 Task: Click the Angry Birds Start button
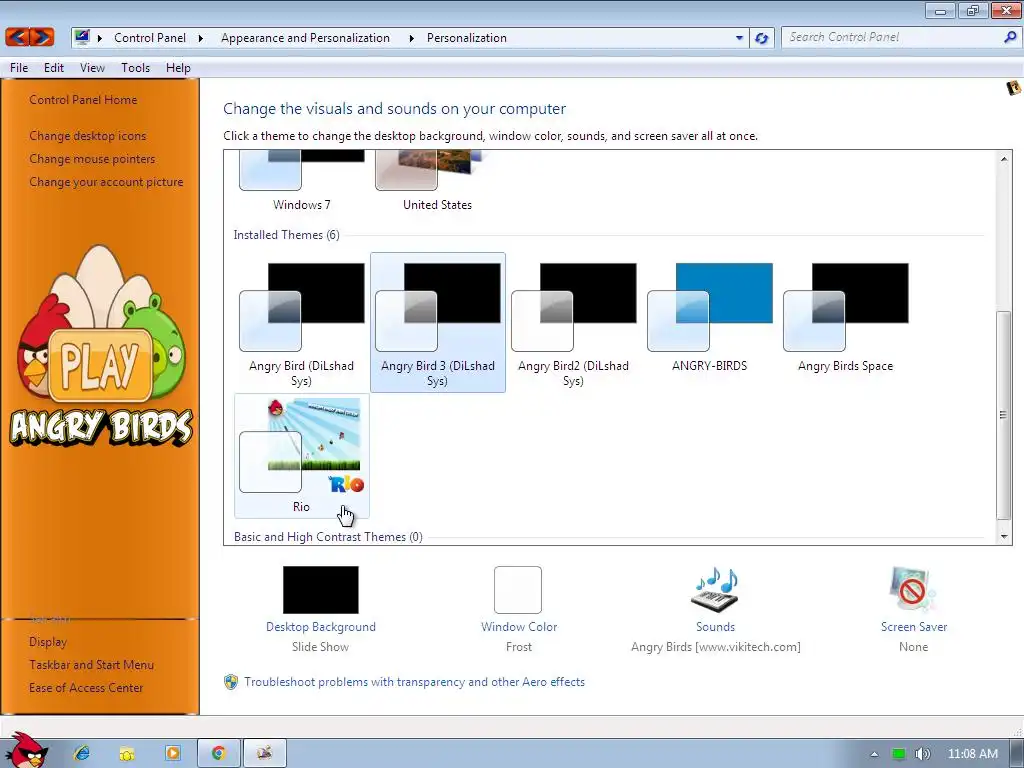[x=25, y=750]
